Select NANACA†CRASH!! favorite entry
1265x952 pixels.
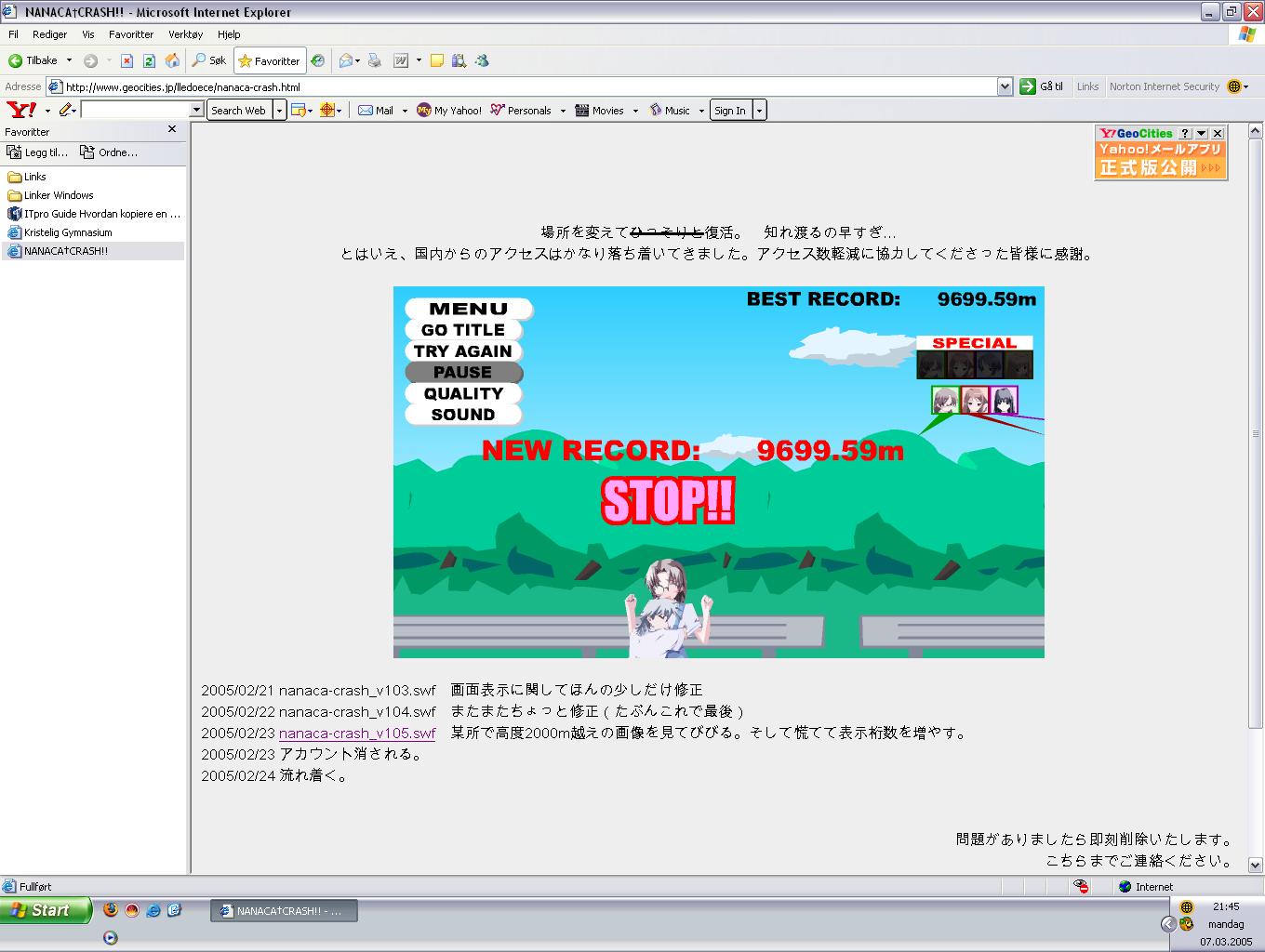[94, 251]
